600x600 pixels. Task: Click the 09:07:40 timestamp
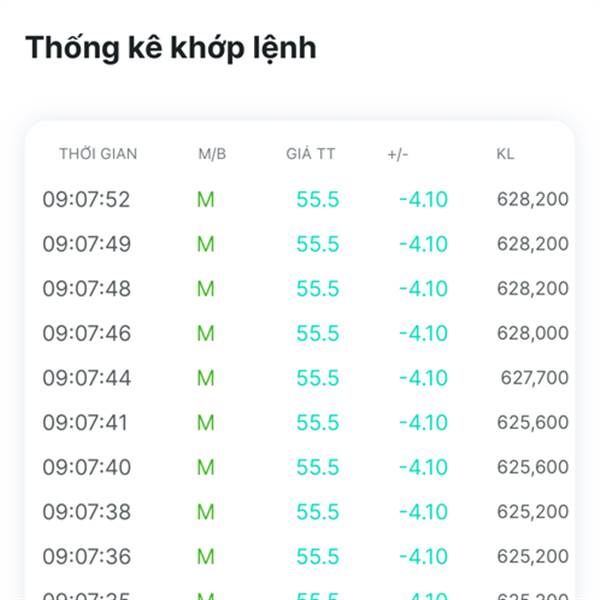pyautogui.click(x=86, y=467)
